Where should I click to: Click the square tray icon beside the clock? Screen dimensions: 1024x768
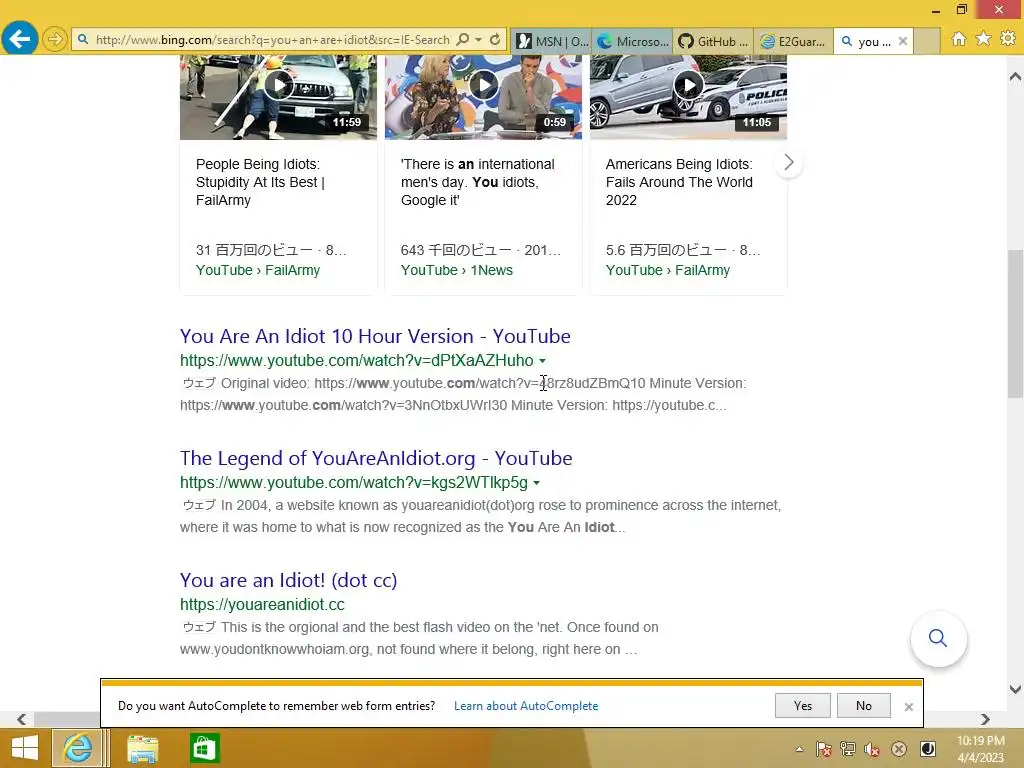(927, 749)
